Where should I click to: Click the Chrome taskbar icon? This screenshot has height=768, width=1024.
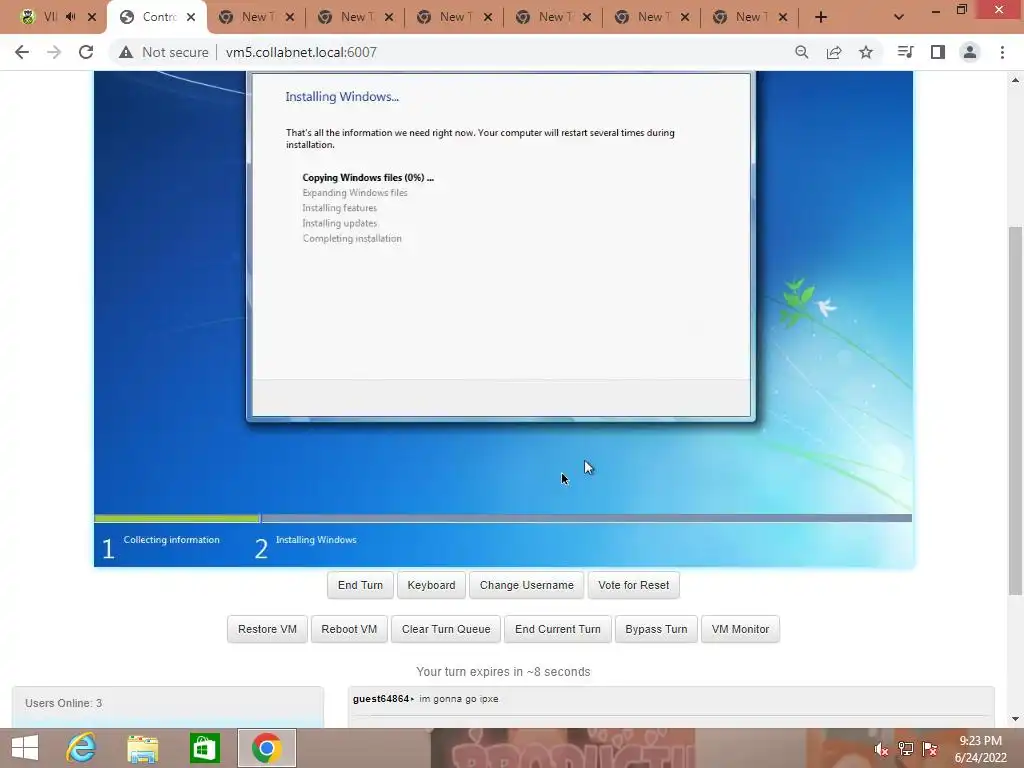(x=266, y=748)
